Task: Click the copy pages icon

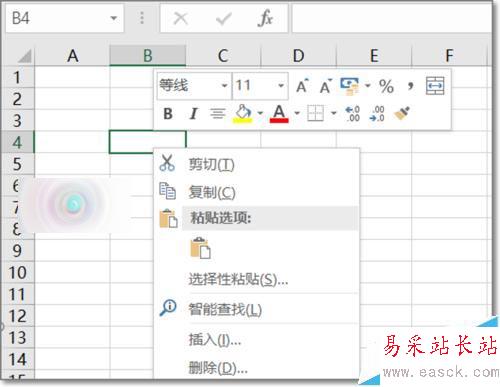Action: 168,191
